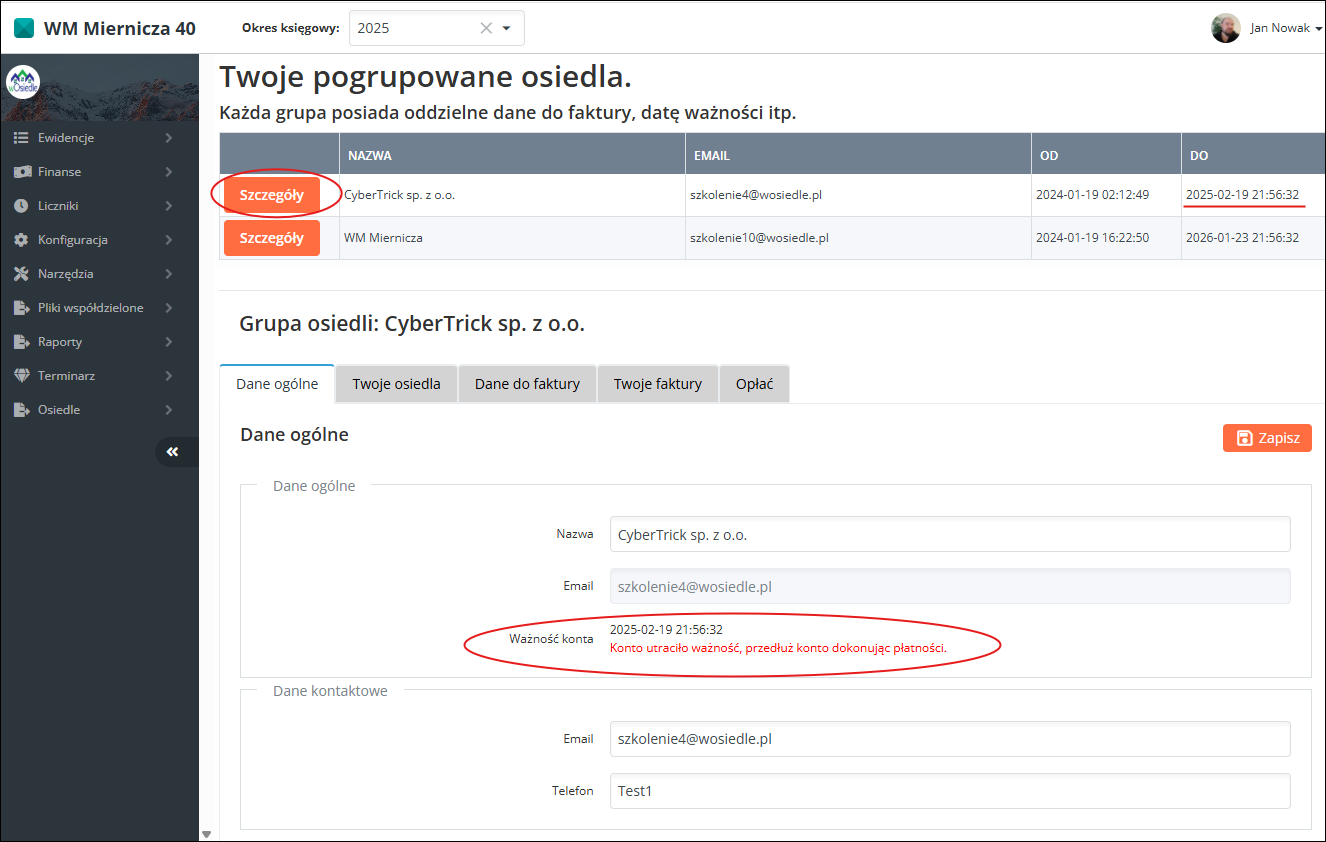Collapse sidebar with double-chevron button
1326x842 pixels.
click(x=173, y=452)
